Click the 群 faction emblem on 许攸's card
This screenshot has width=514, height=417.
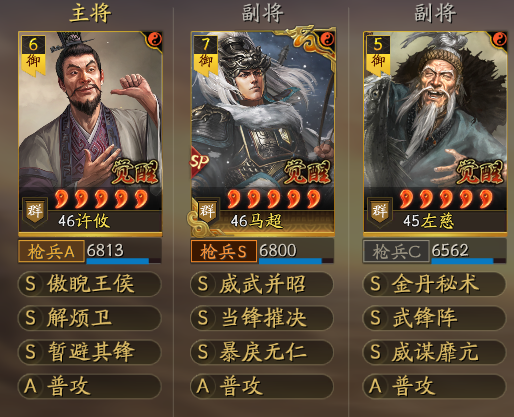[35, 211]
